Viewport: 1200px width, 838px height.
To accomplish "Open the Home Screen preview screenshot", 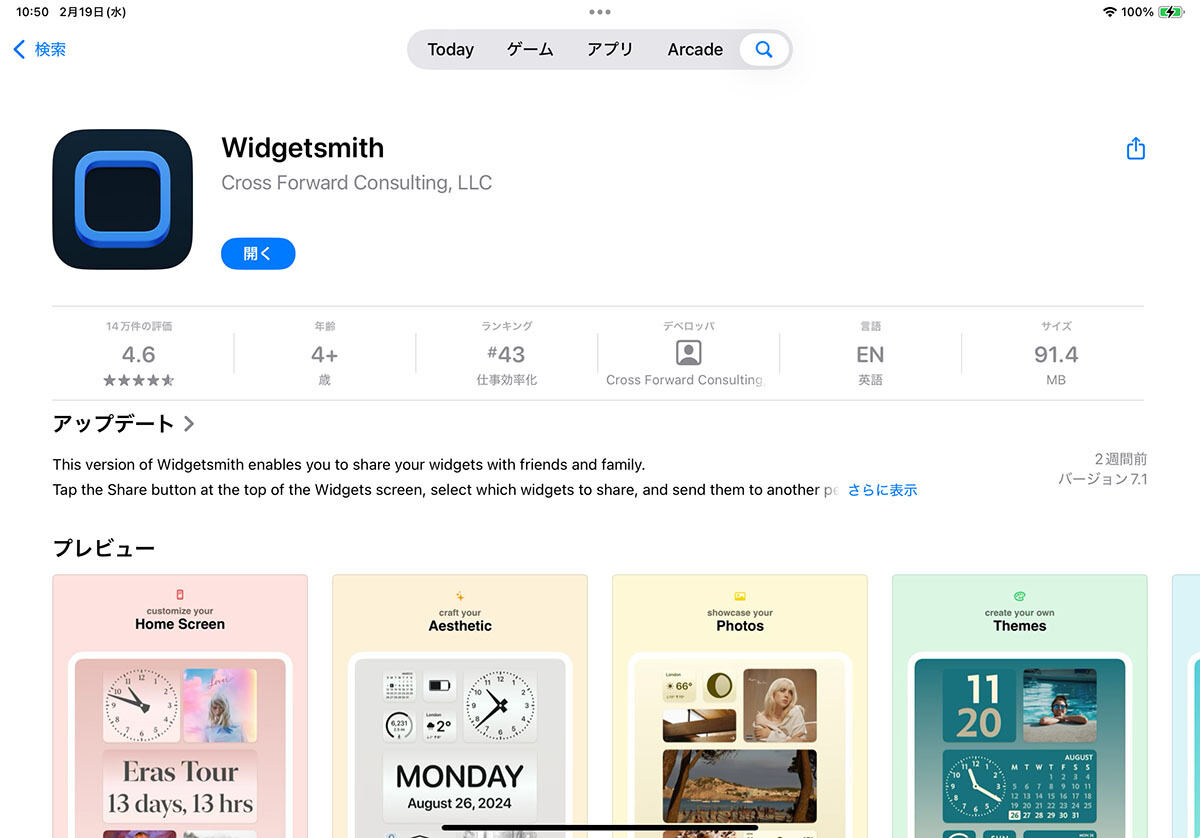I will pyautogui.click(x=180, y=706).
